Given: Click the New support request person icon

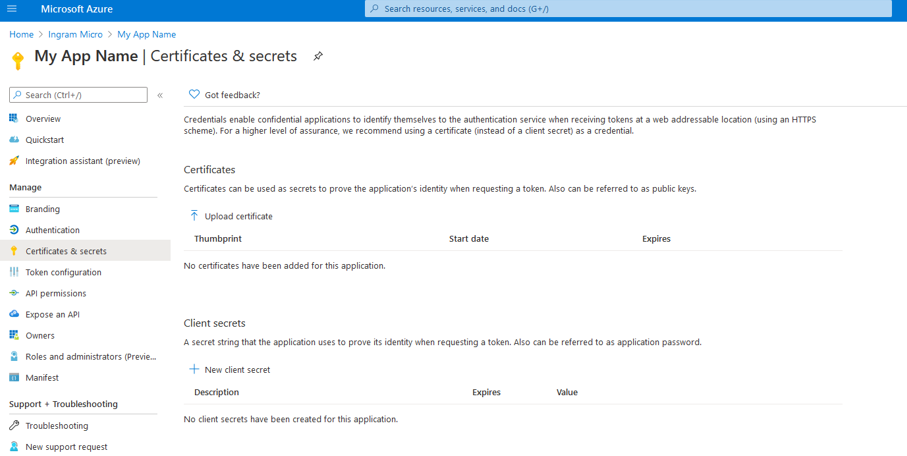Looking at the screenshot, I should point(14,447).
